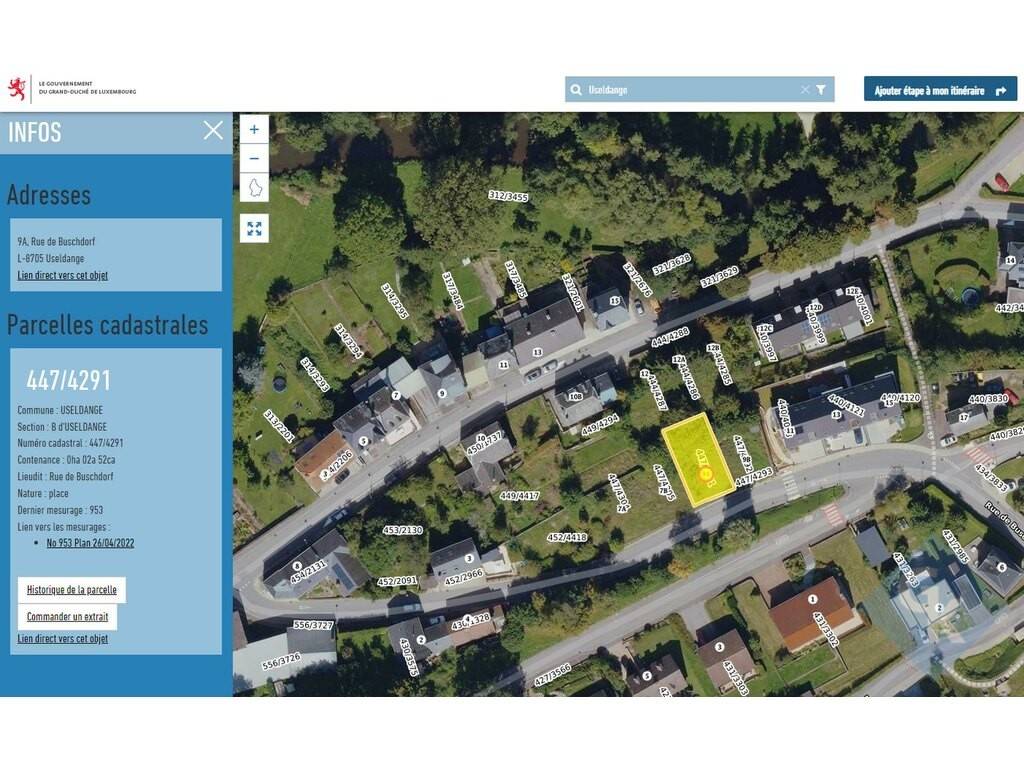1024x768 pixels.
Task: Click parcel label 453/2130 on map
Action: point(402,529)
